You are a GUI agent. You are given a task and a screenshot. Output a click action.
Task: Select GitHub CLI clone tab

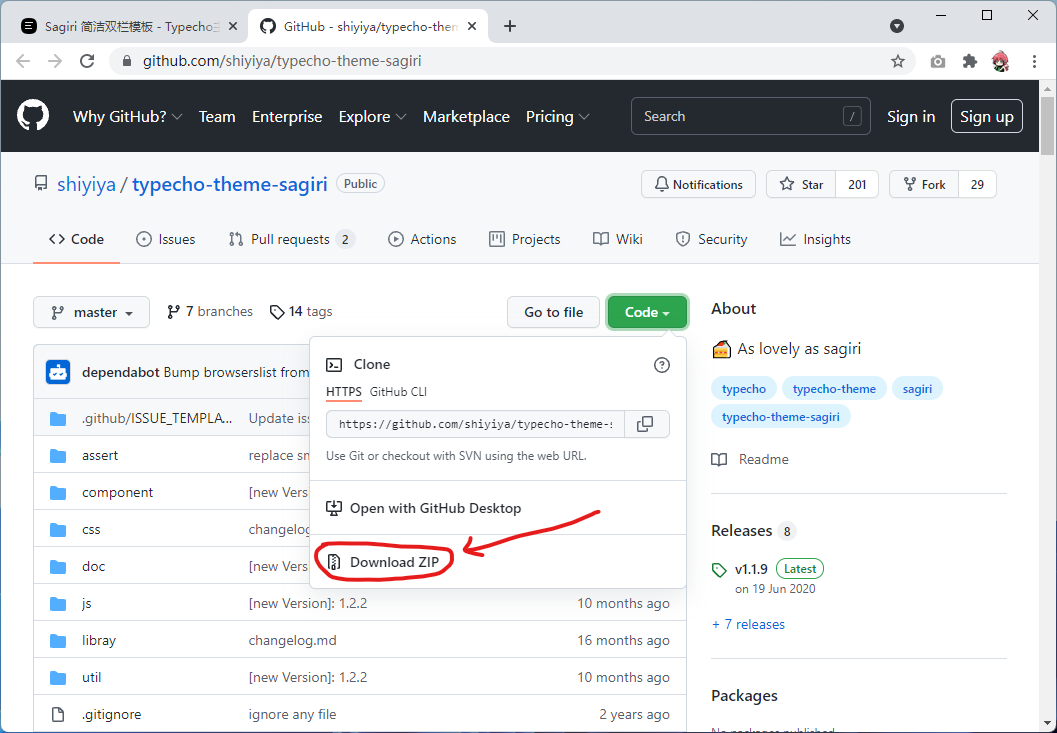pyautogui.click(x=398, y=392)
